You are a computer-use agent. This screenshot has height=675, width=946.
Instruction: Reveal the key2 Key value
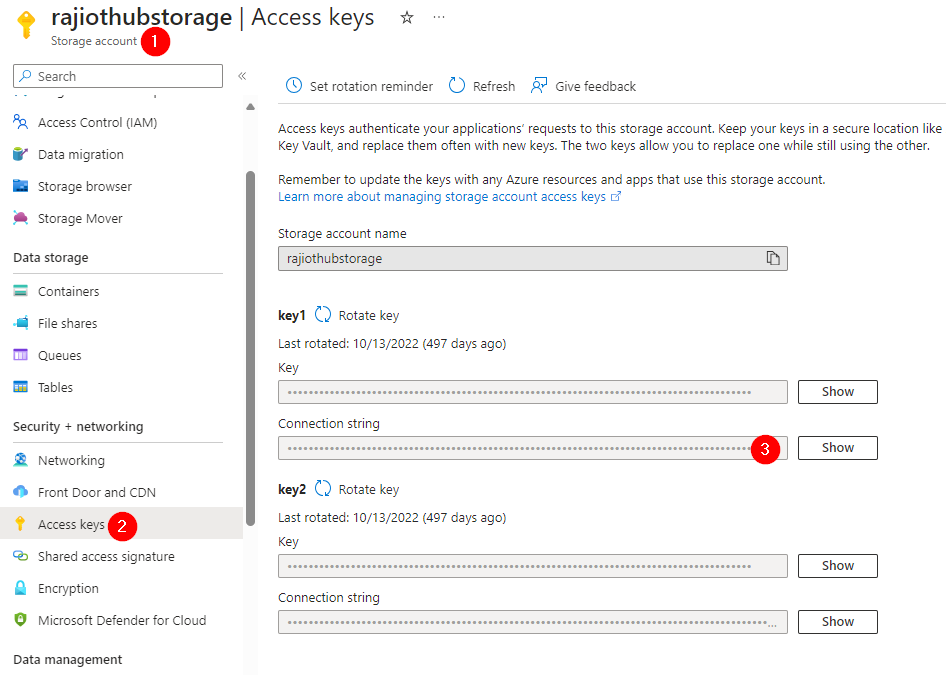tap(837, 566)
